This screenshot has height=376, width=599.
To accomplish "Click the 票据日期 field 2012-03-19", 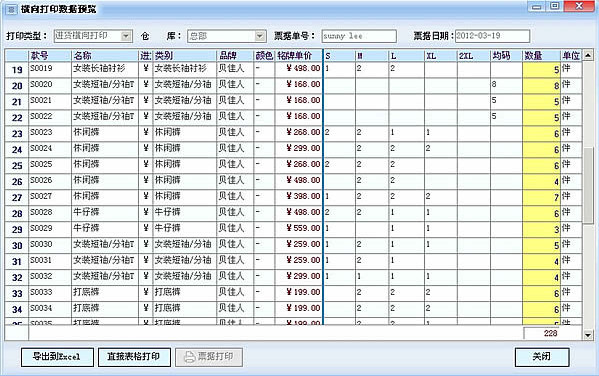I will [492, 36].
